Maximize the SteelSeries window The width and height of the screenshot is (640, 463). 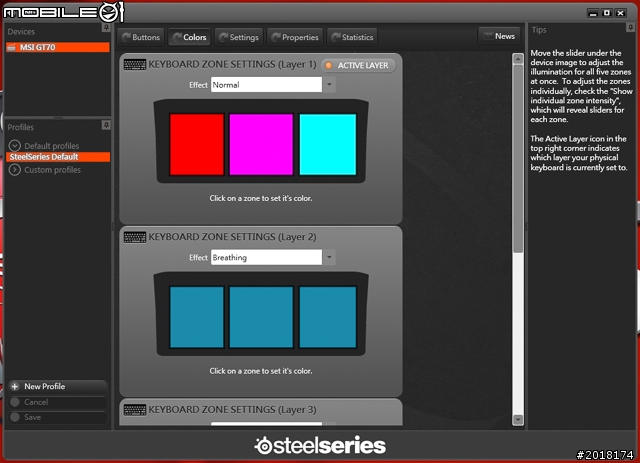pos(607,13)
